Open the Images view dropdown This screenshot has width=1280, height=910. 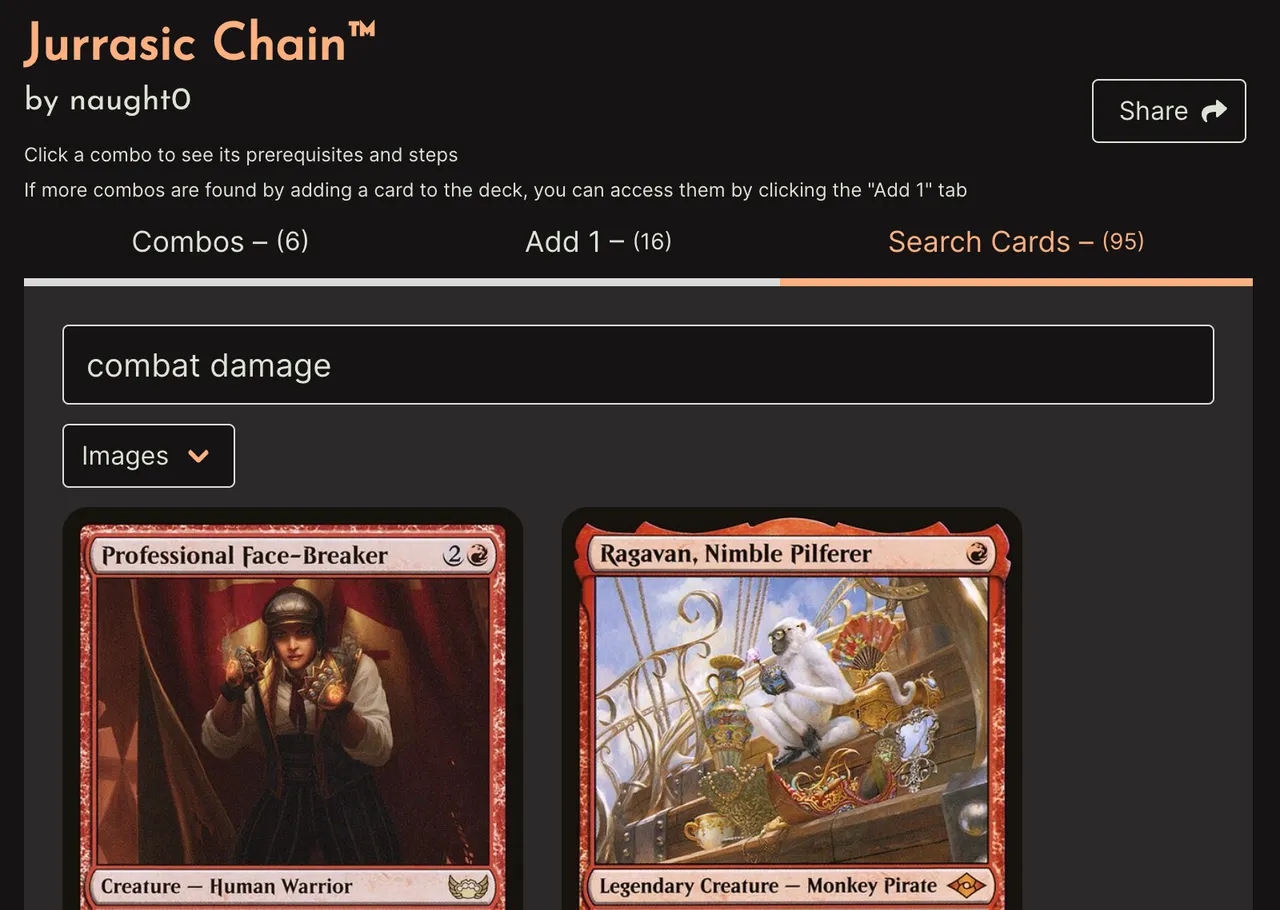tap(149, 456)
